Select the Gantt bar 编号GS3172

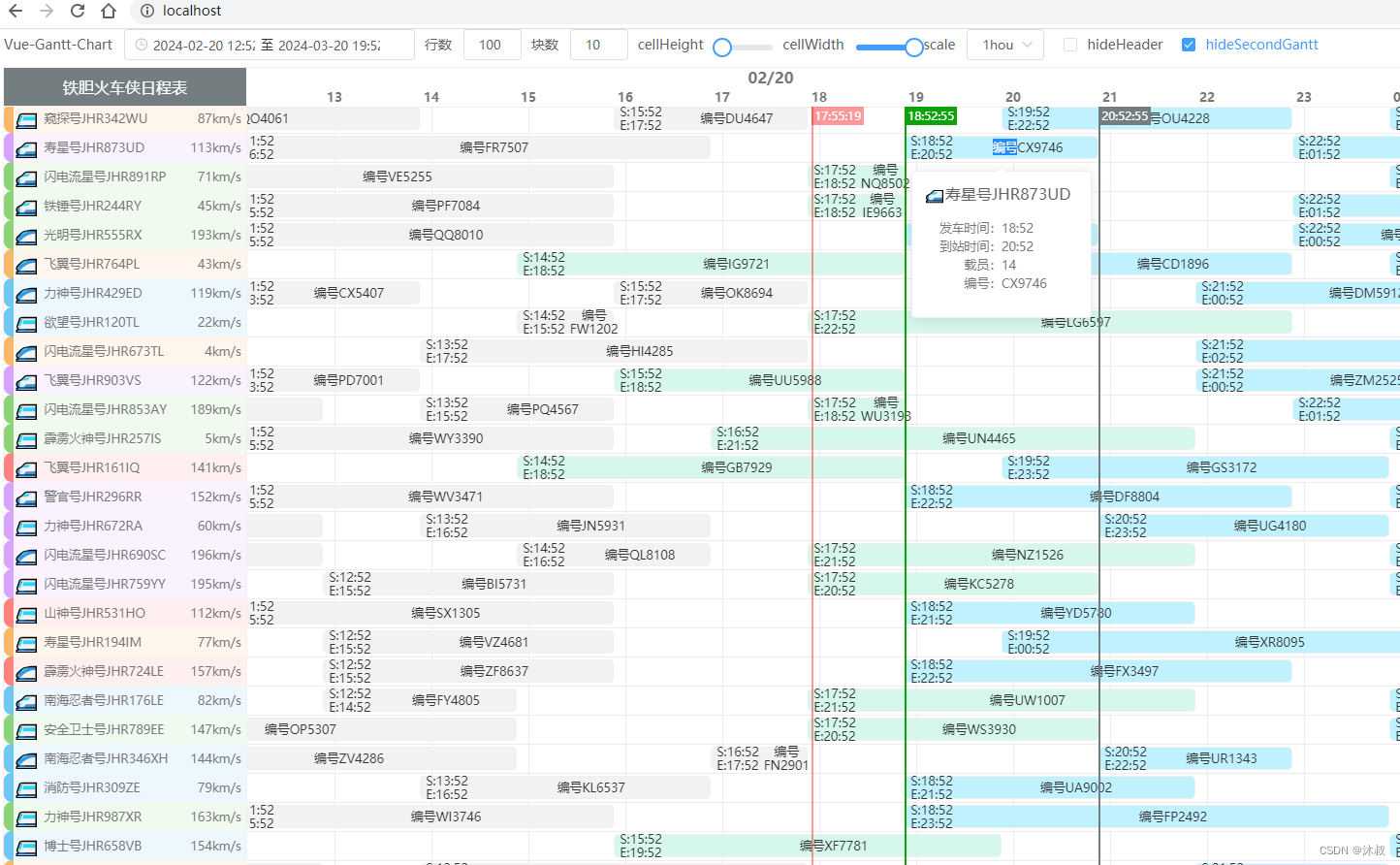(1195, 467)
